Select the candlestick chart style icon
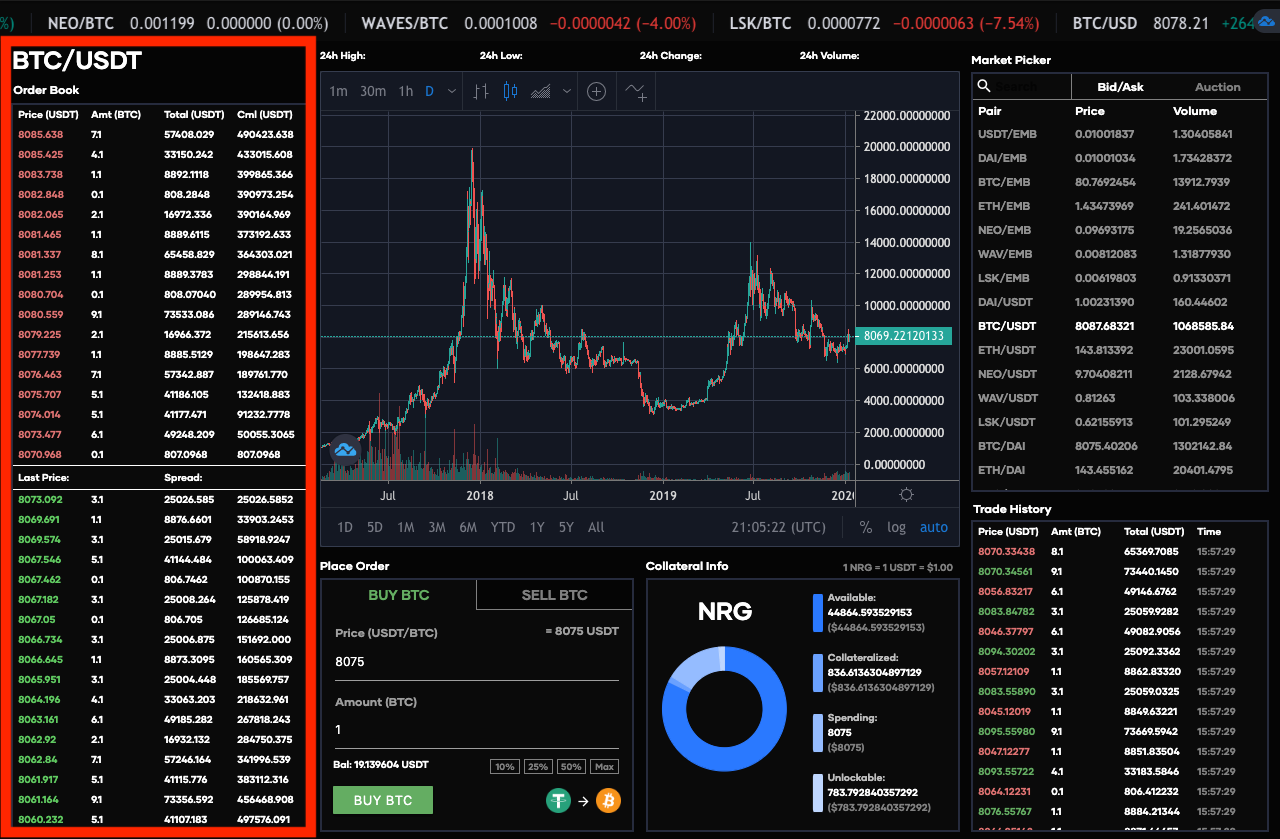The image size is (1280, 839). click(511, 91)
